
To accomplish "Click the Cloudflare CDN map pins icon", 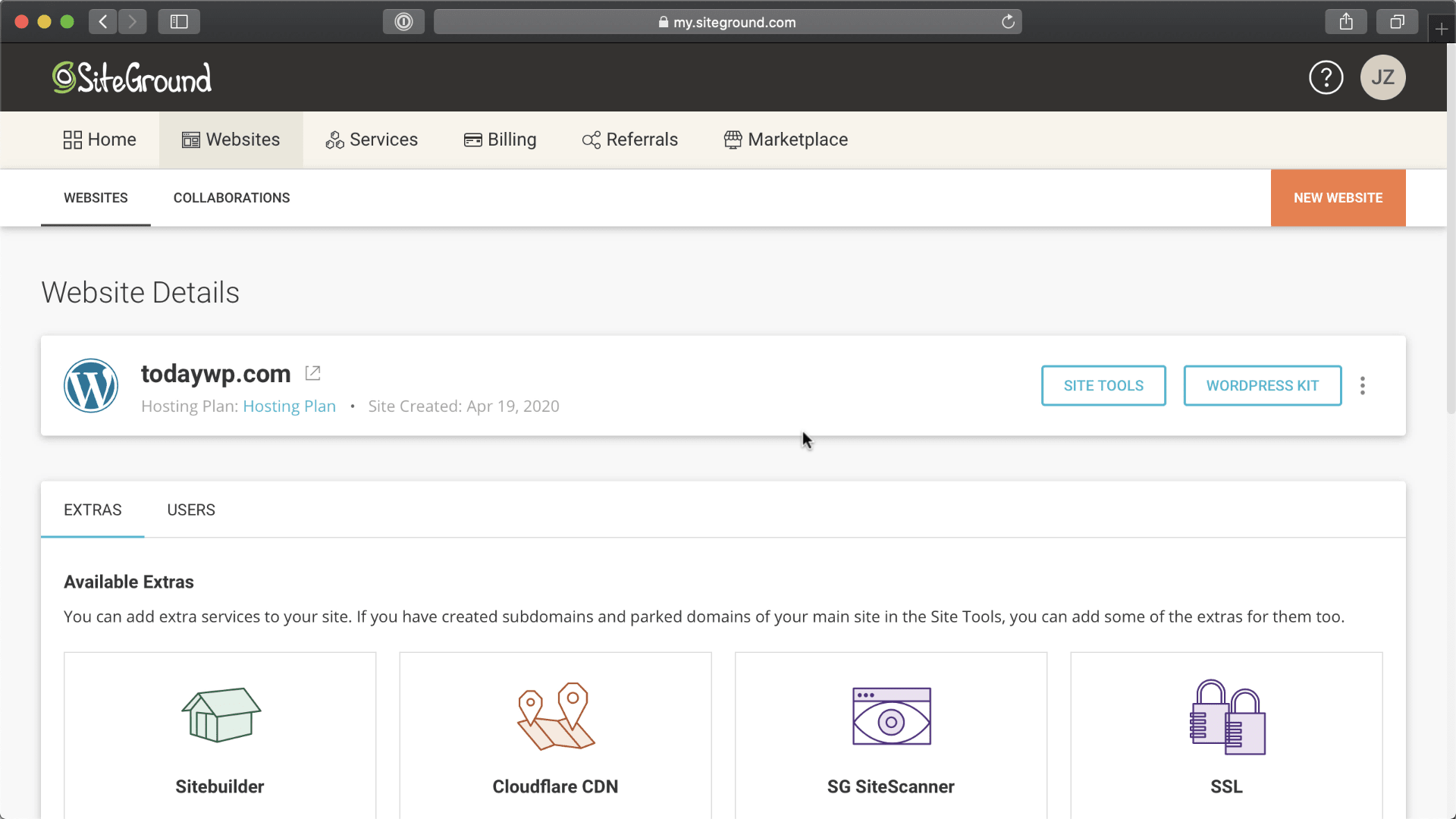I will 556,716.
